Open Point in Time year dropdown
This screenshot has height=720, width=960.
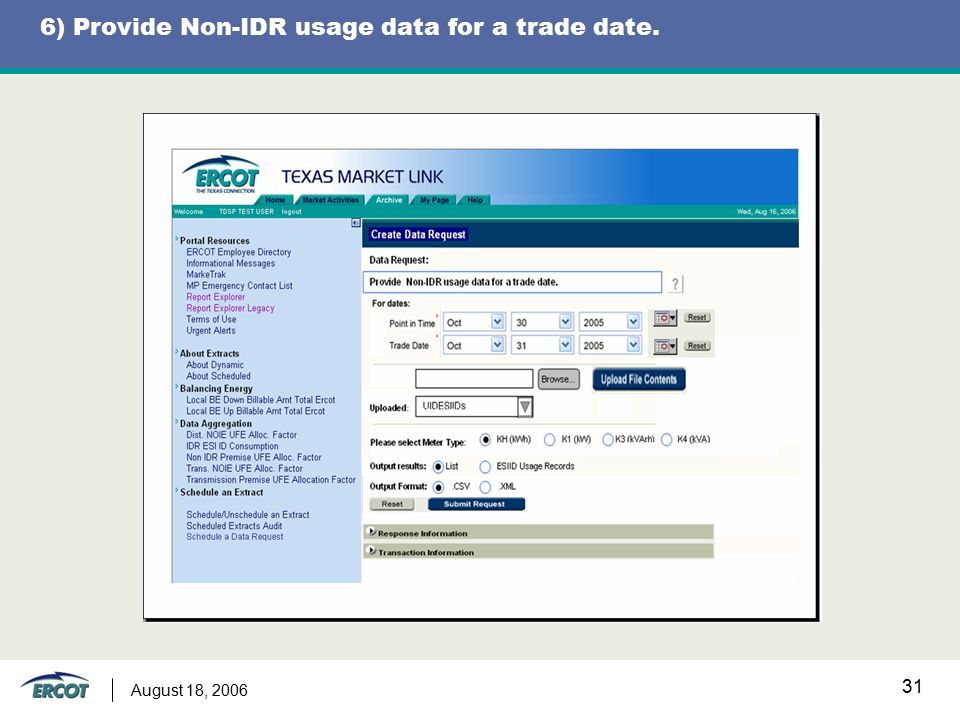coord(634,322)
